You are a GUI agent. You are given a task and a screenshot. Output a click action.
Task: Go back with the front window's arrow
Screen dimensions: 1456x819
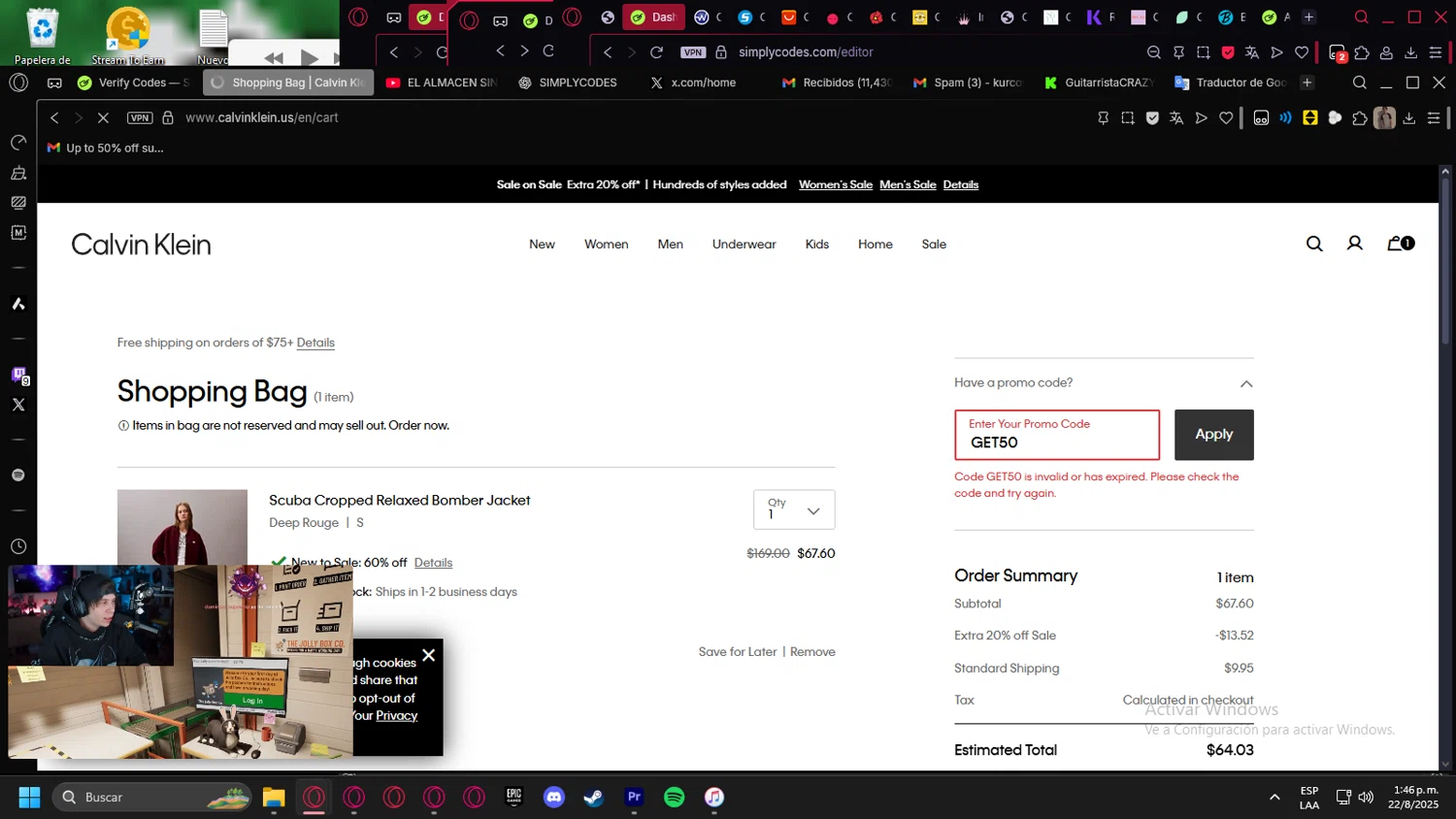click(54, 117)
